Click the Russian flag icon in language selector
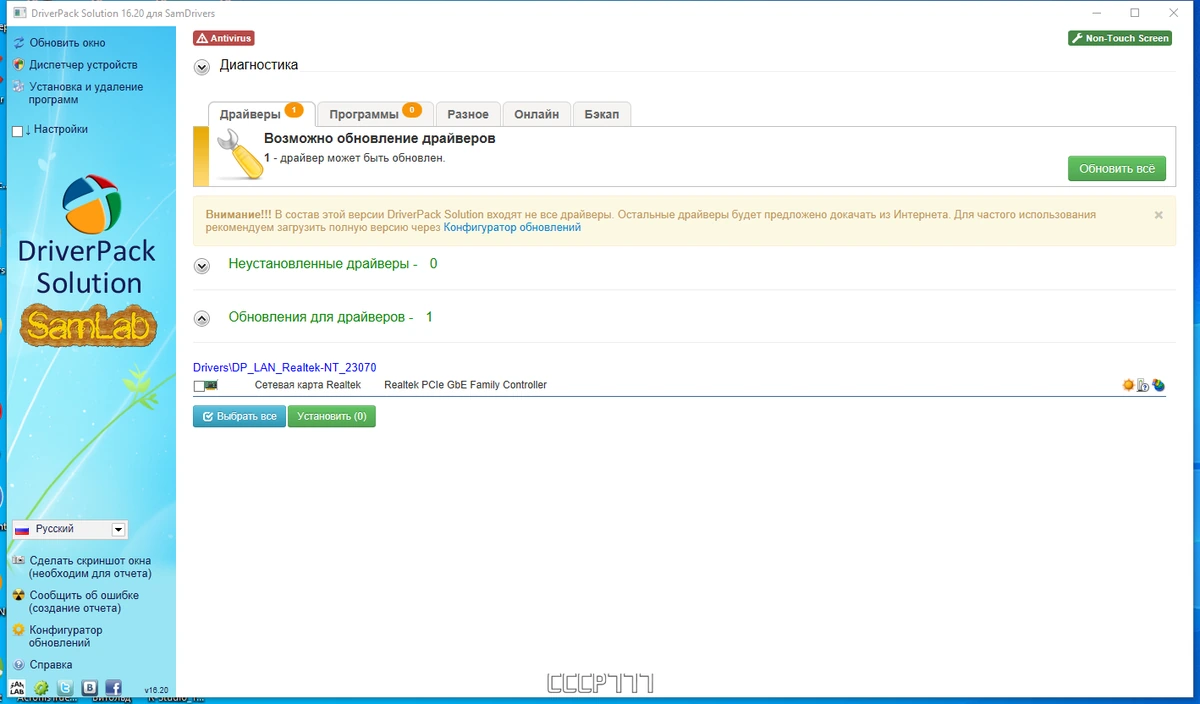Image resolution: width=1200 pixels, height=704 pixels. (22, 529)
